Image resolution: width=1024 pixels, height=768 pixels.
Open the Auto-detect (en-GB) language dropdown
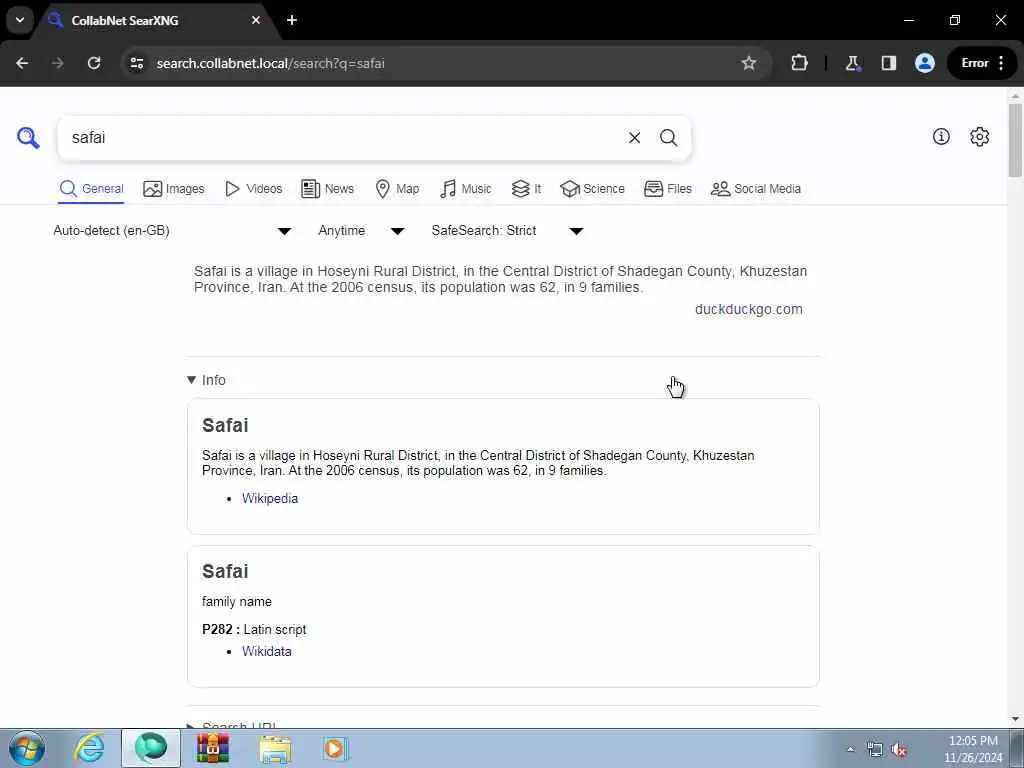(172, 231)
